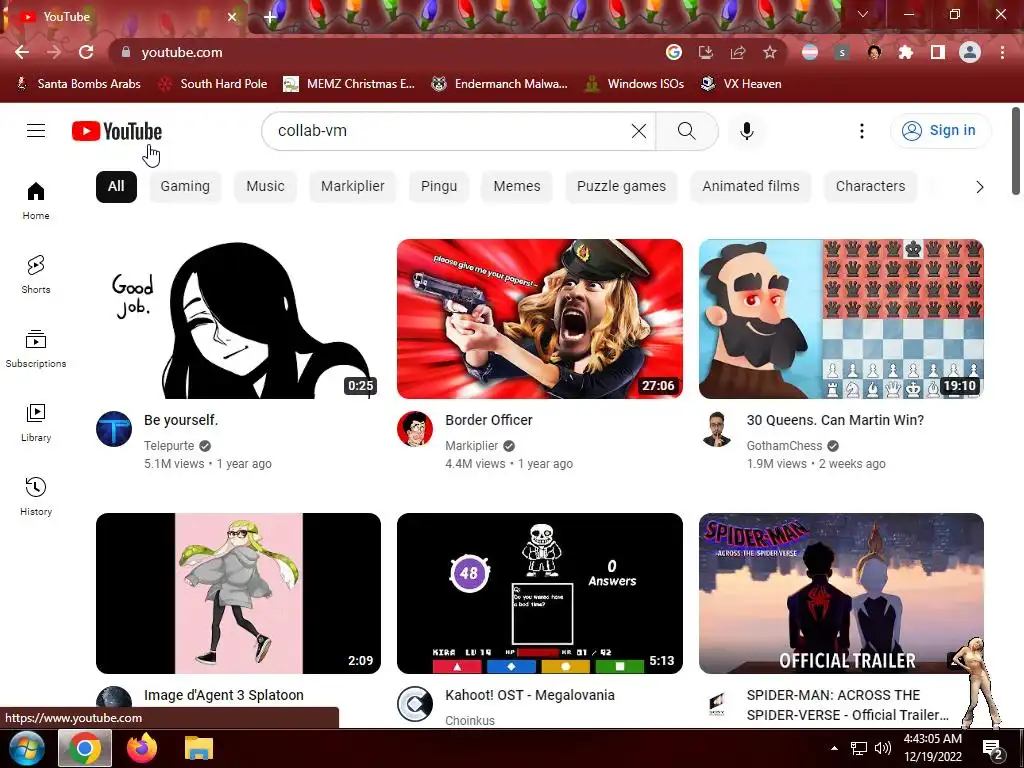1024x768 pixels.
Task: Open South Hard Pole bookmark
Action: 214,84
